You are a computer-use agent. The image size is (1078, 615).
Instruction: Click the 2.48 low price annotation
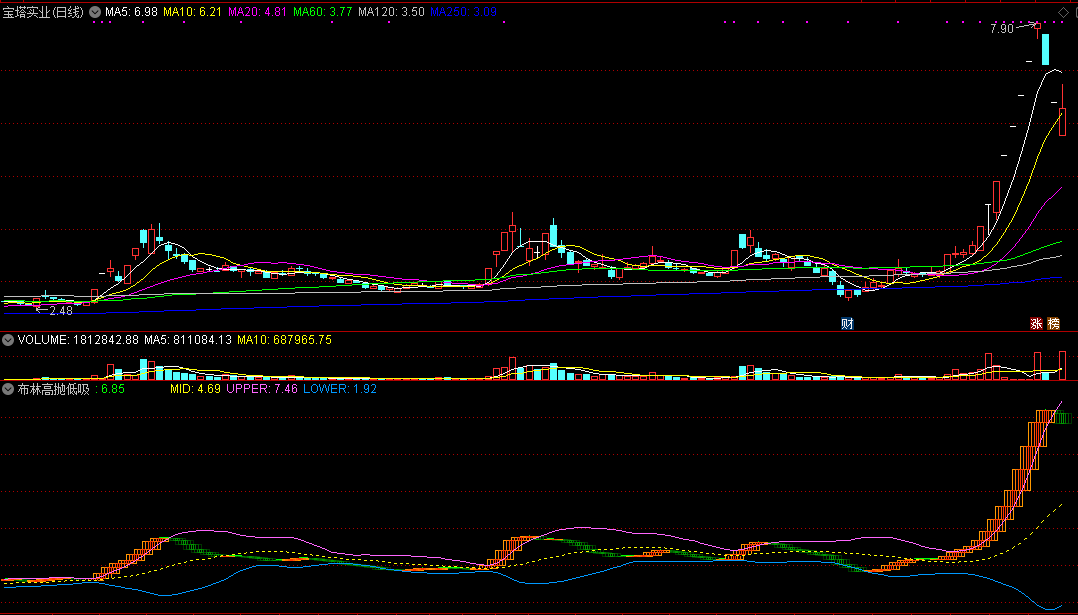pyautogui.click(x=61, y=311)
